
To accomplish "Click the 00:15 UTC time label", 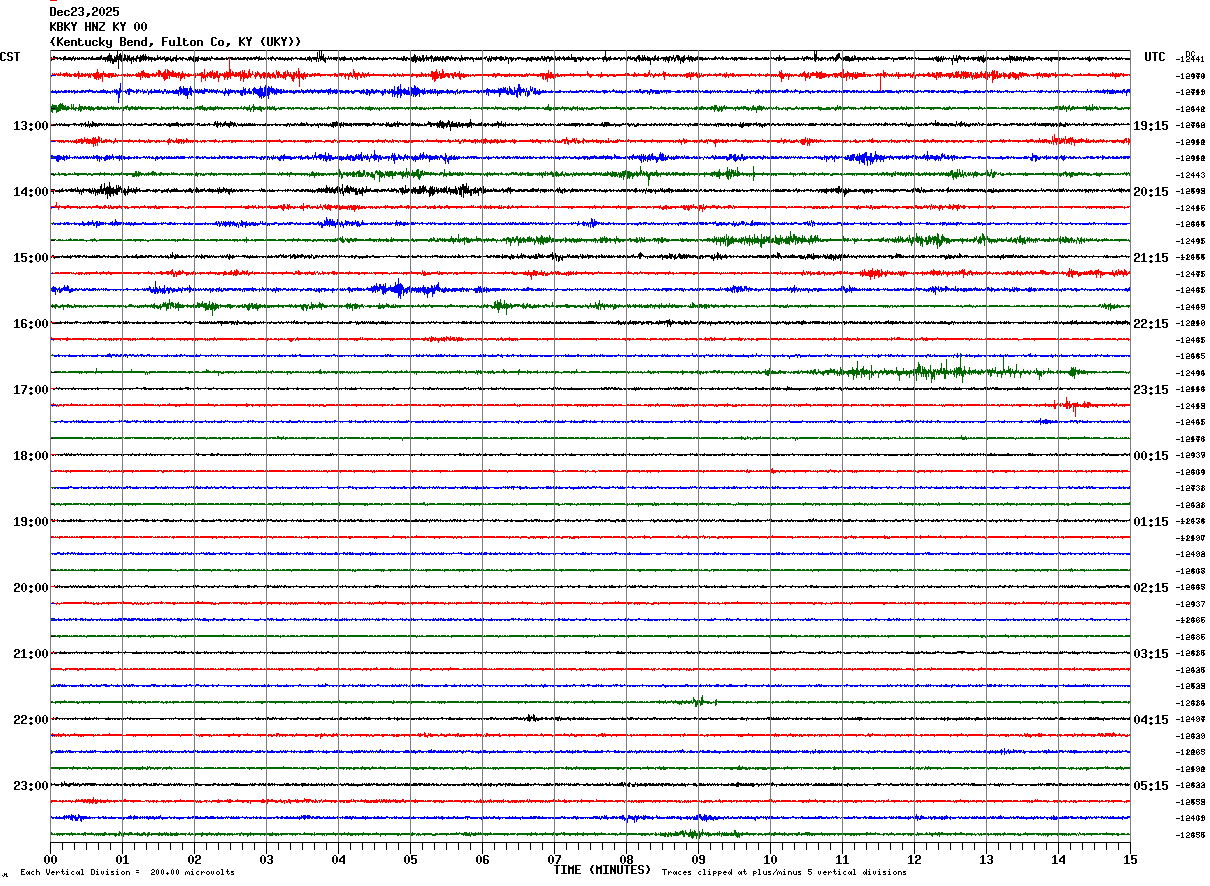I will (1150, 456).
